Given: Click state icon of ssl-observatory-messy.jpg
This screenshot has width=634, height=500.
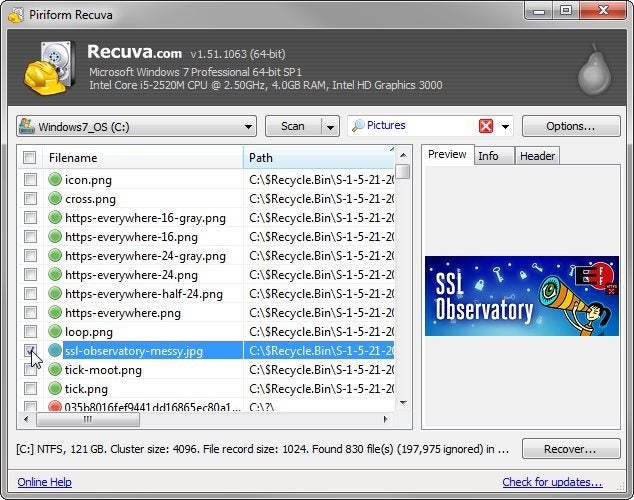Looking at the screenshot, I should (x=55, y=350).
